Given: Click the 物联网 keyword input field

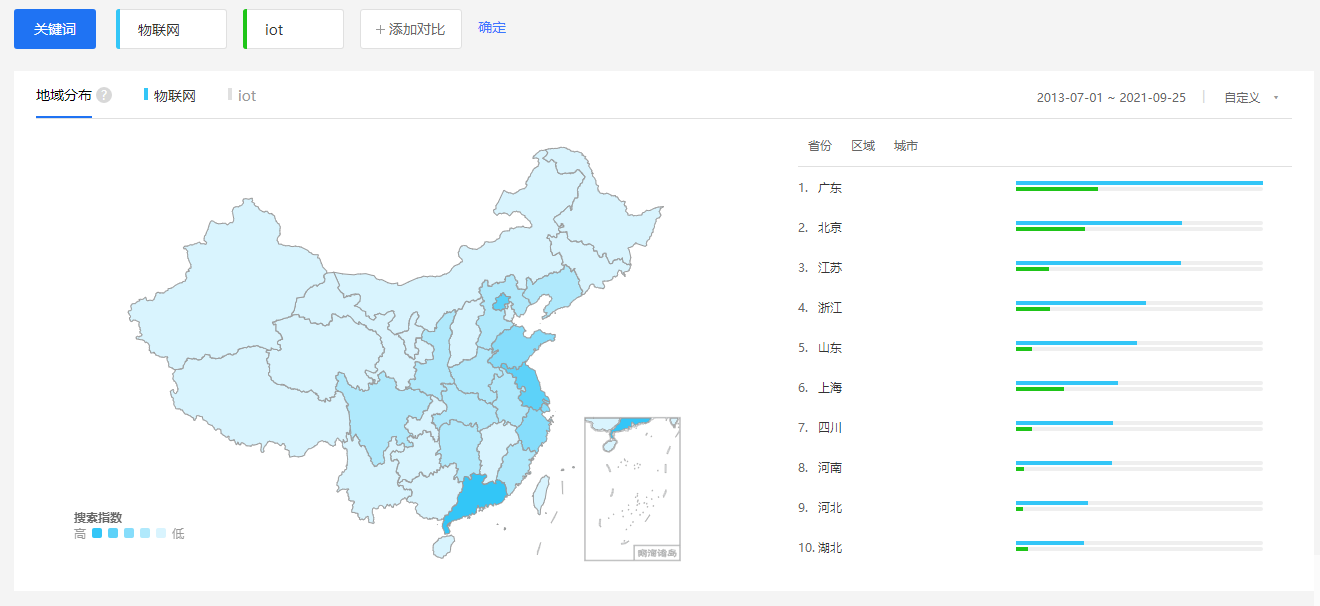Looking at the screenshot, I should [172, 30].
